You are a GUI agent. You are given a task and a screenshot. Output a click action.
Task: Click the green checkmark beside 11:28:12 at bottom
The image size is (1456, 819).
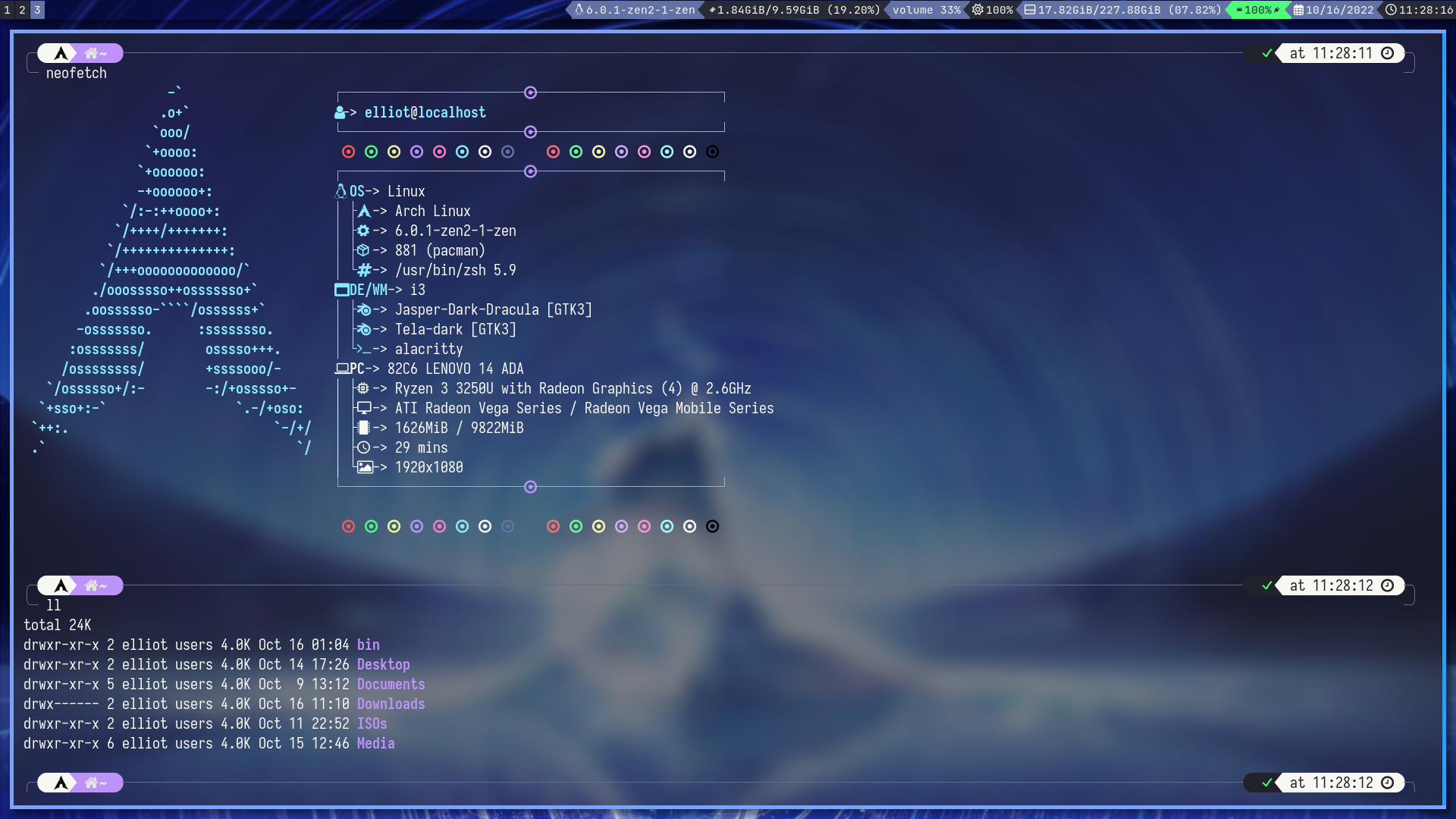(x=1266, y=783)
